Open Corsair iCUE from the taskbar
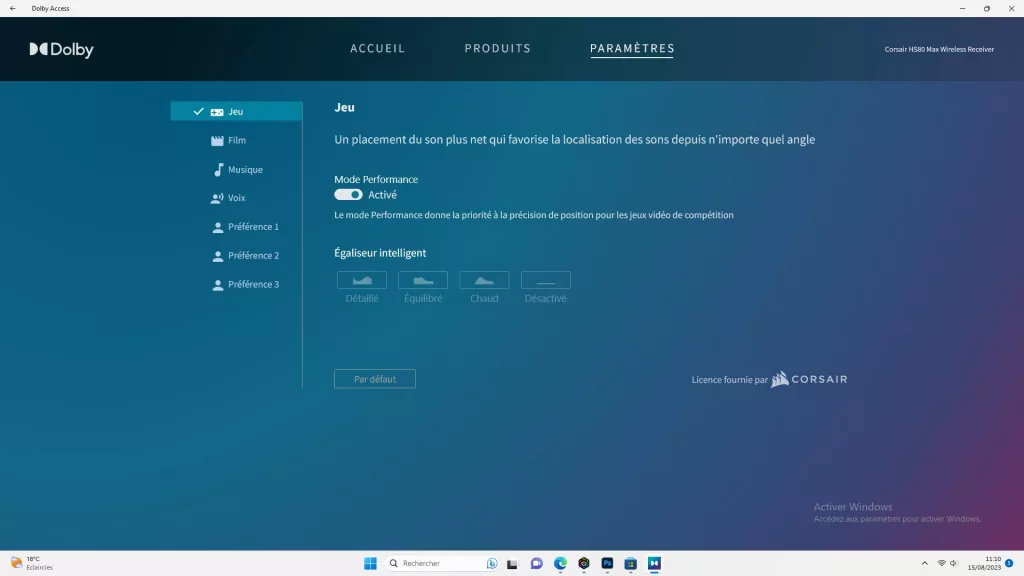 click(x=584, y=563)
